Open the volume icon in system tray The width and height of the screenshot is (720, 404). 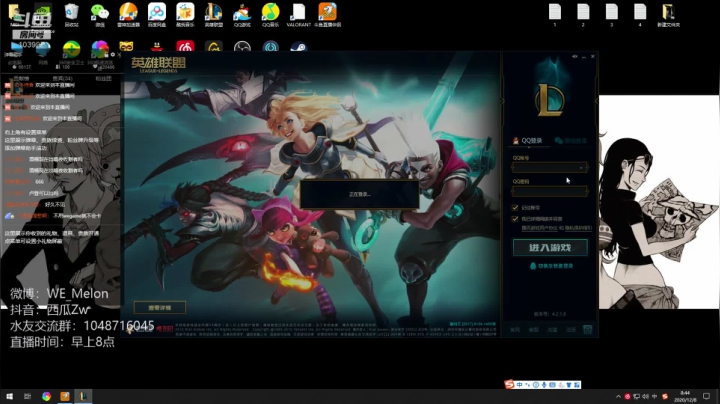point(646,396)
